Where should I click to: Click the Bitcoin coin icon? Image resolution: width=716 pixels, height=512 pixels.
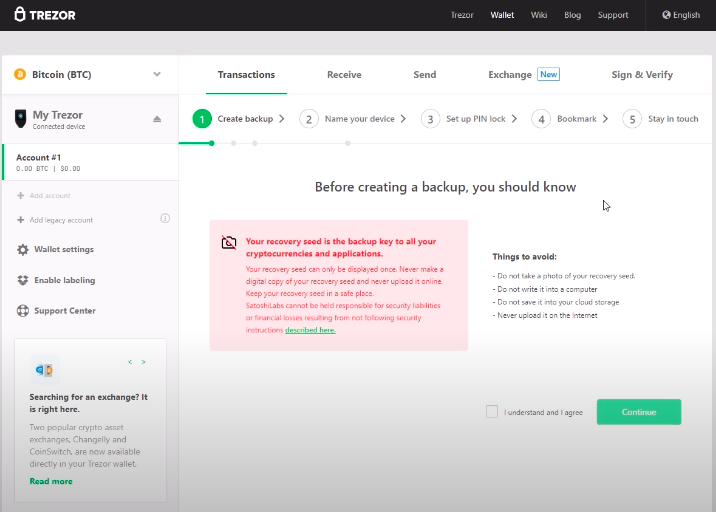tap(20, 74)
